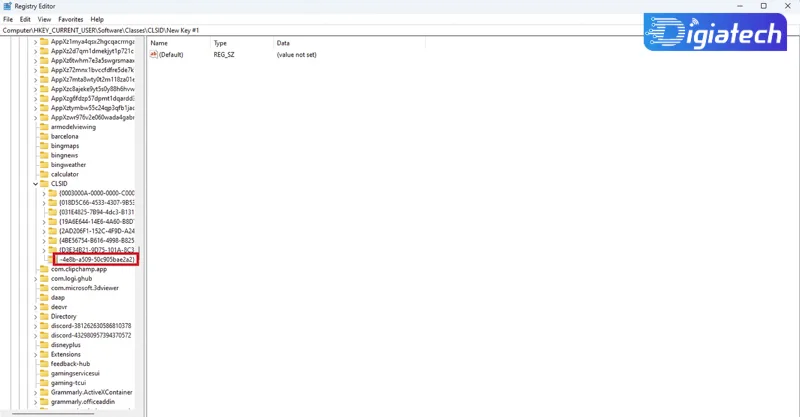Image resolution: width=800 pixels, height=417 pixels.
Task: Open the View menu
Action: (x=44, y=19)
